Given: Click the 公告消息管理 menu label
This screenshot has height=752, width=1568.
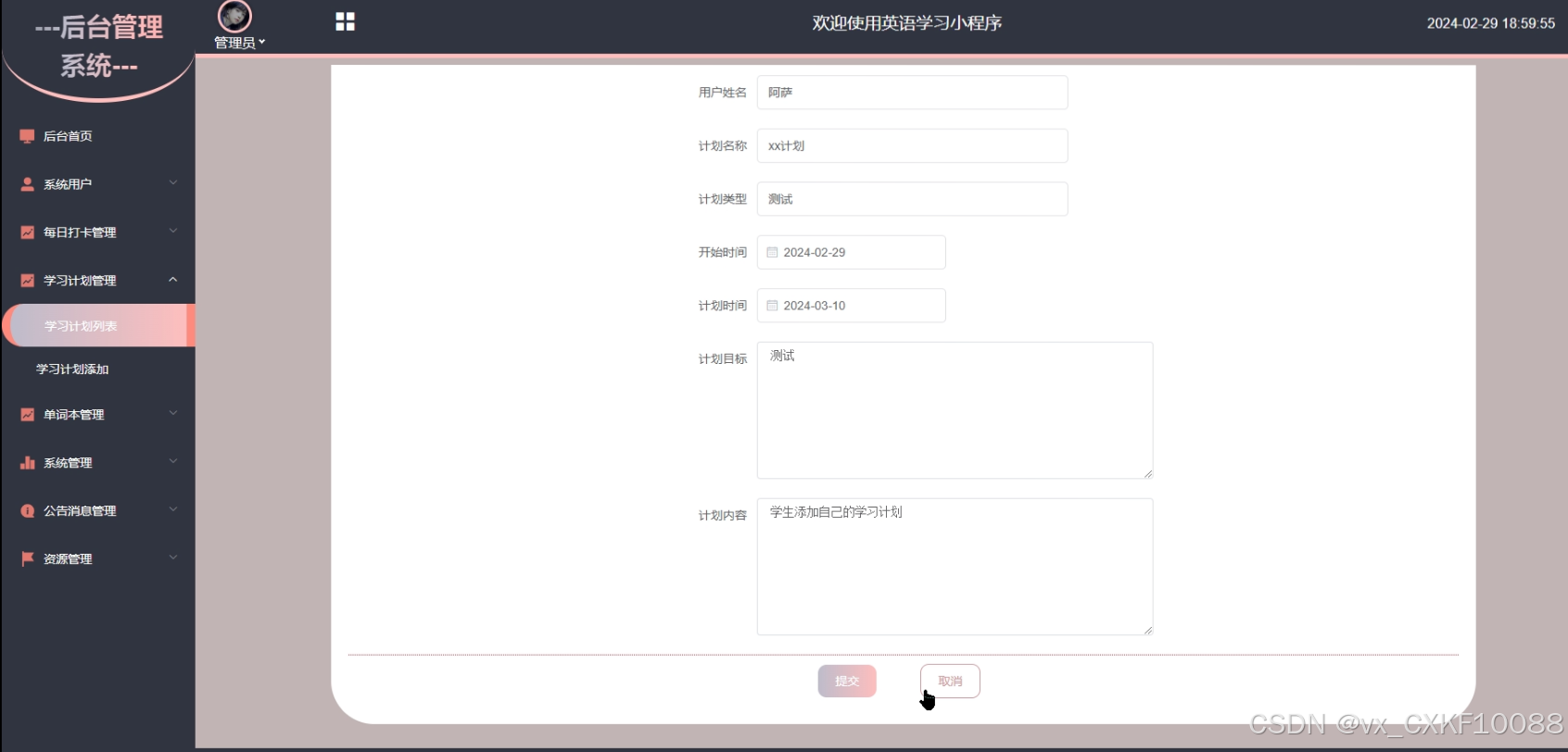Looking at the screenshot, I should pyautogui.click(x=80, y=511).
